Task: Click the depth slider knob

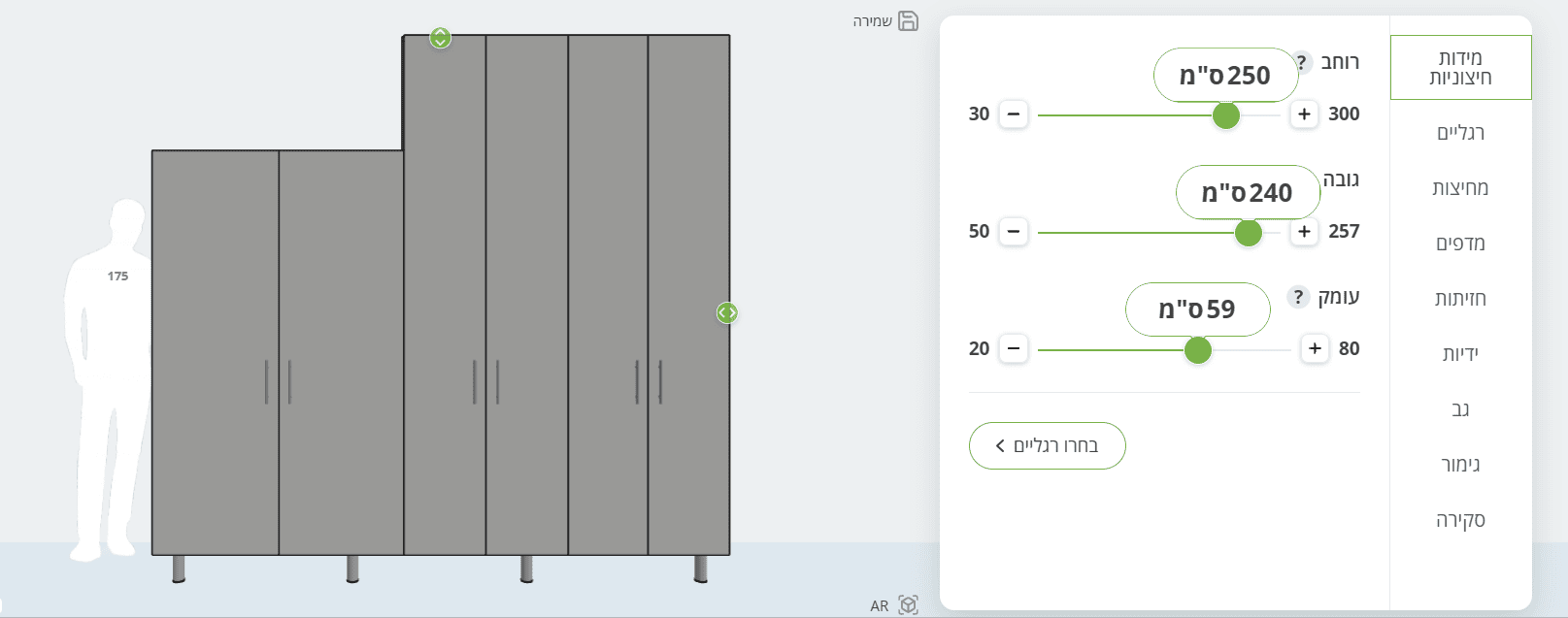Action: click(x=1198, y=350)
